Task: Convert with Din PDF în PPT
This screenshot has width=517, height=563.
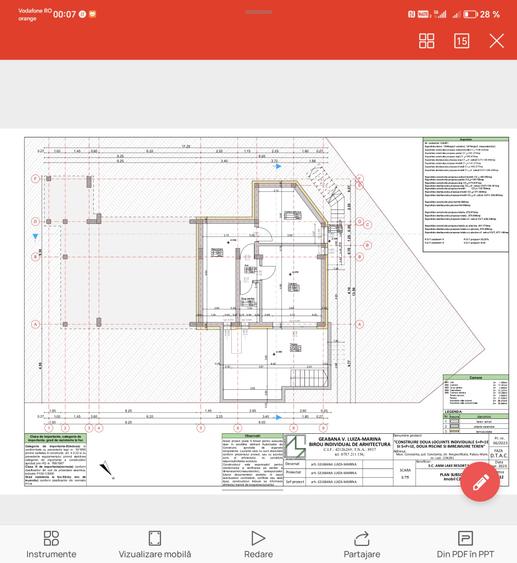Action: pos(465,544)
